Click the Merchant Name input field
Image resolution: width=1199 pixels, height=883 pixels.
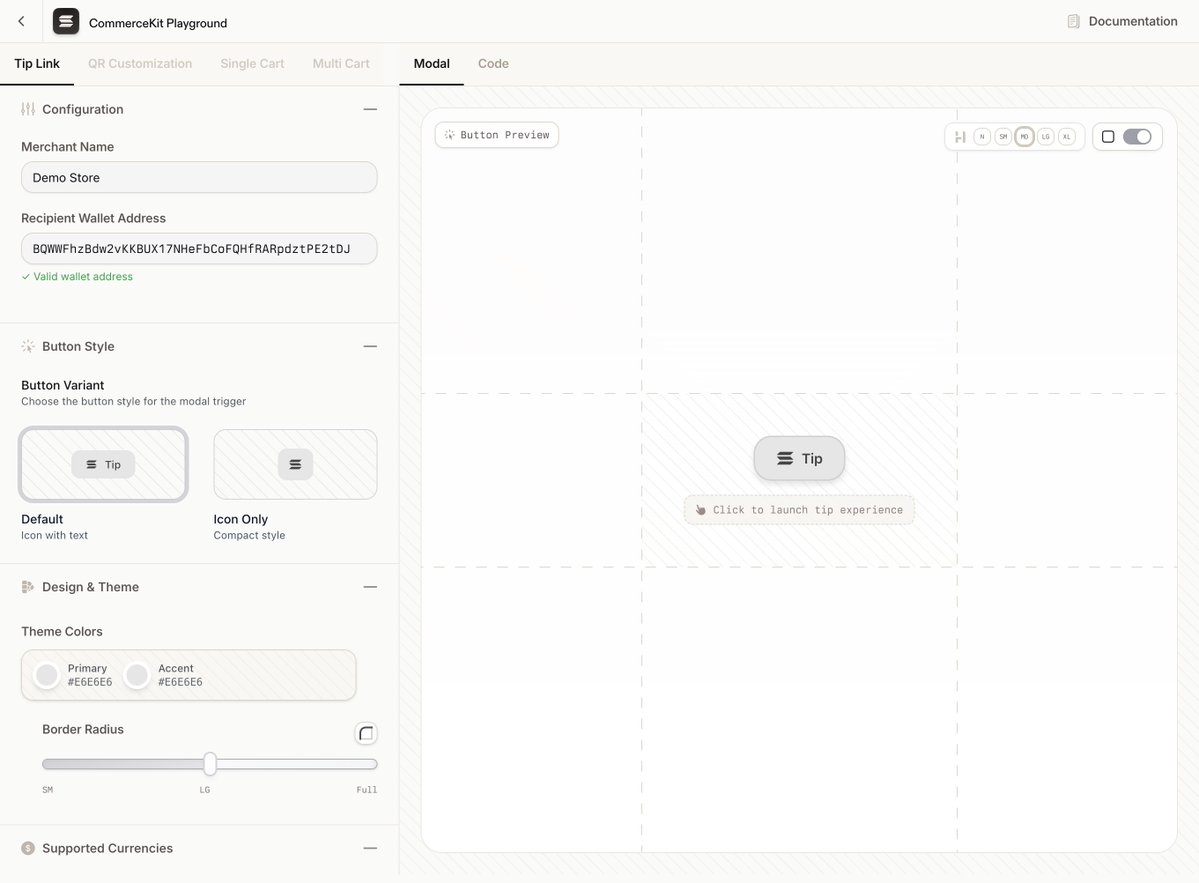199,177
